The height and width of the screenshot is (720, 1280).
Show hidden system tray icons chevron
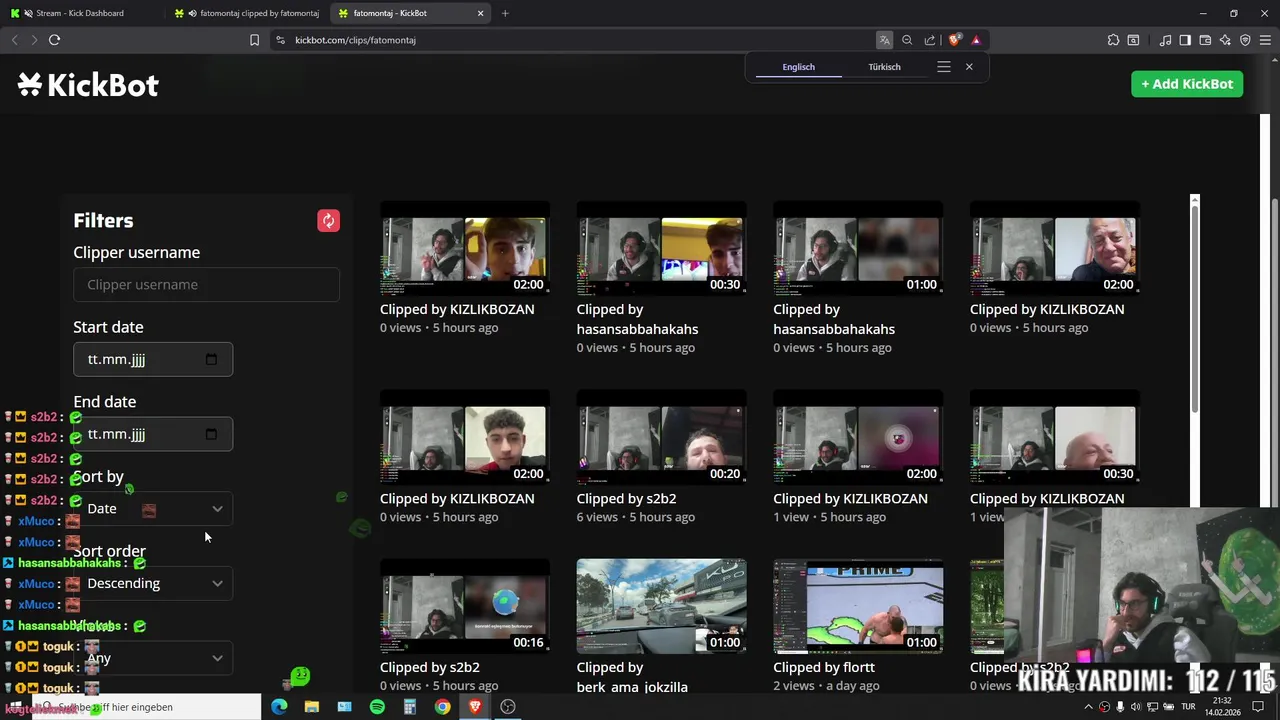[x=1089, y=707]
